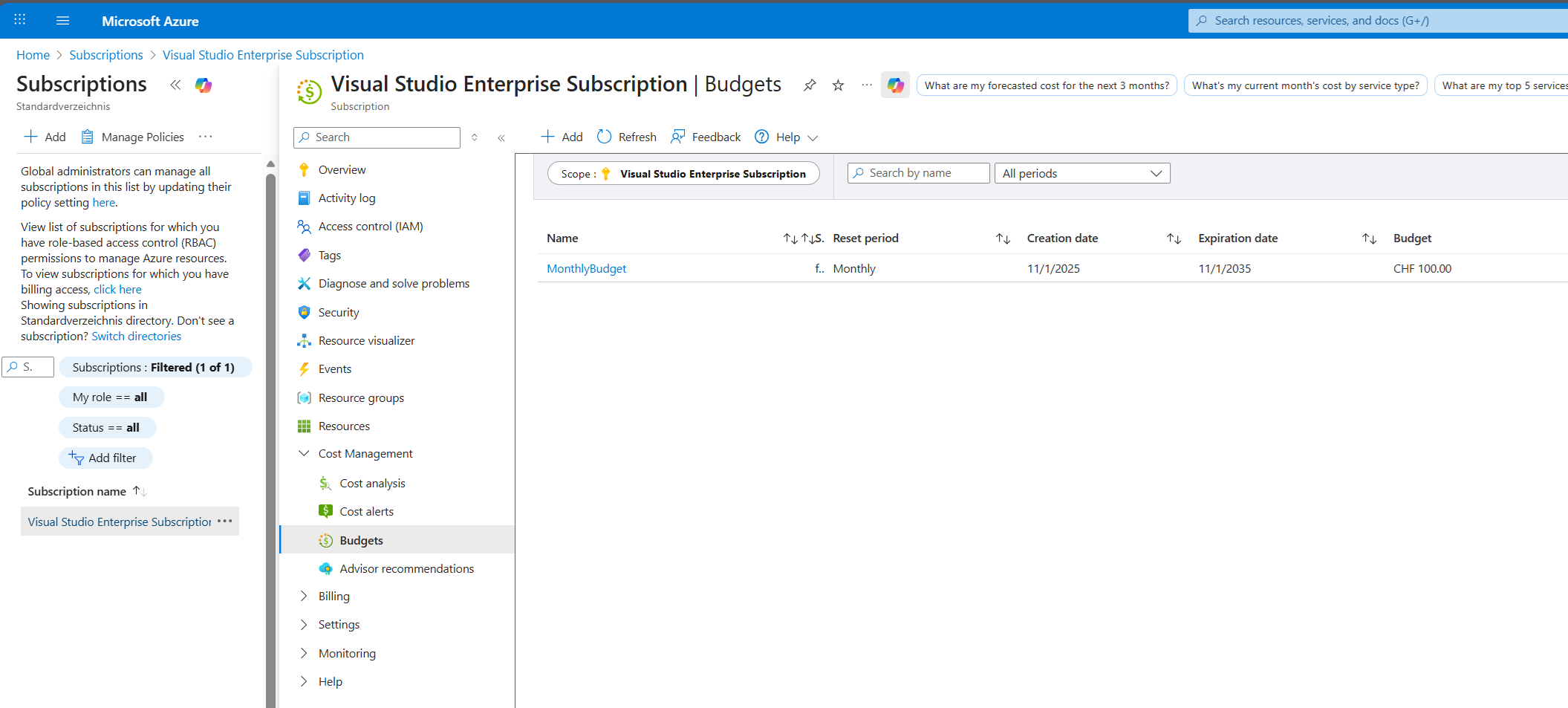The width and height of the screenshot is (1568, 708).
Task: Favorite this page using the star icon
Action: click(x=838, y=85)
